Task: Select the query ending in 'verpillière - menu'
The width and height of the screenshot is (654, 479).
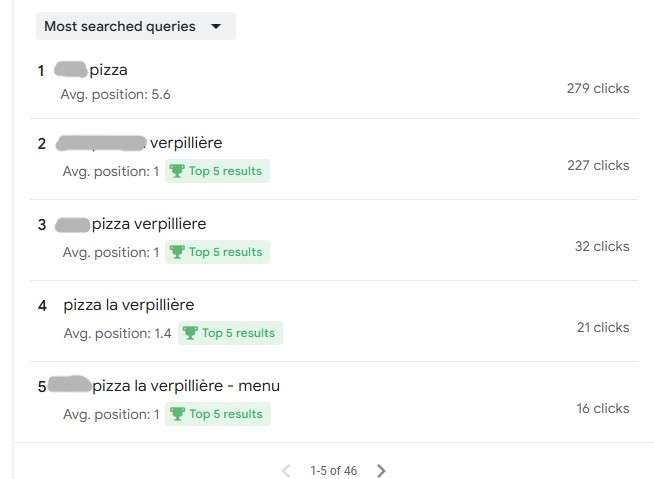Action: coord(186,386)
